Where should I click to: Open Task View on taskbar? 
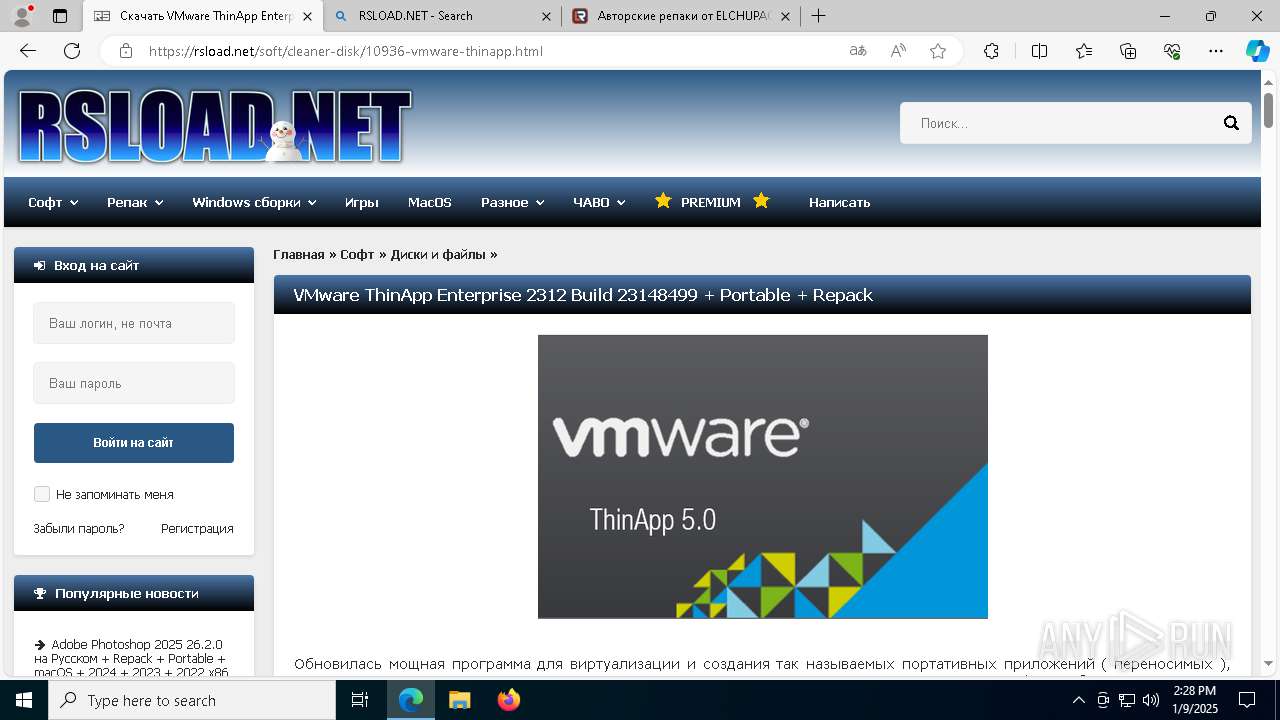click(360, 700)
